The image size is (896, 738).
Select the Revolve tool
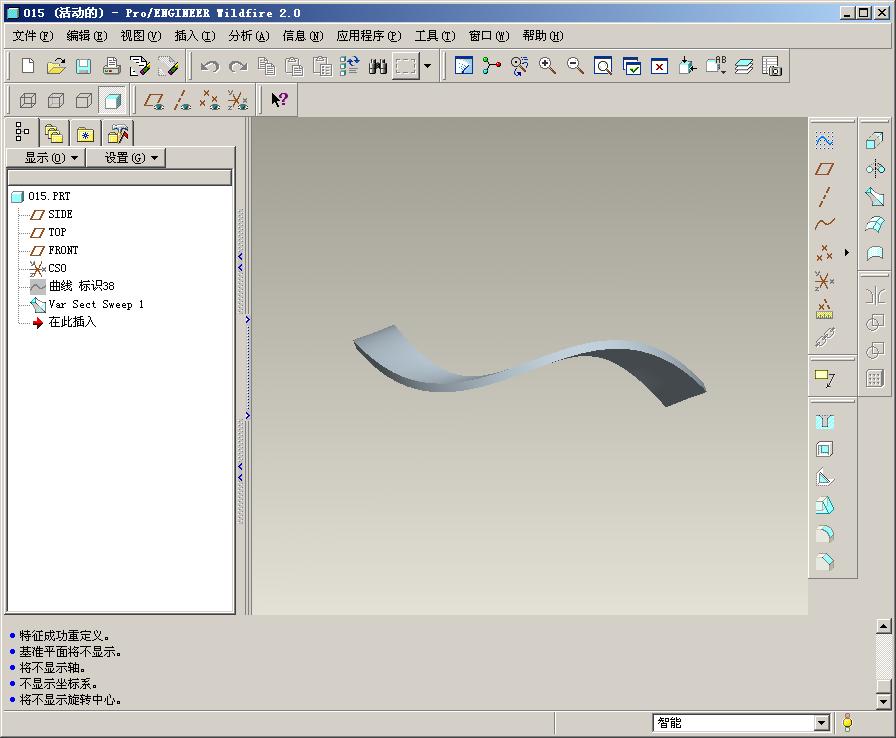point(874,169)
